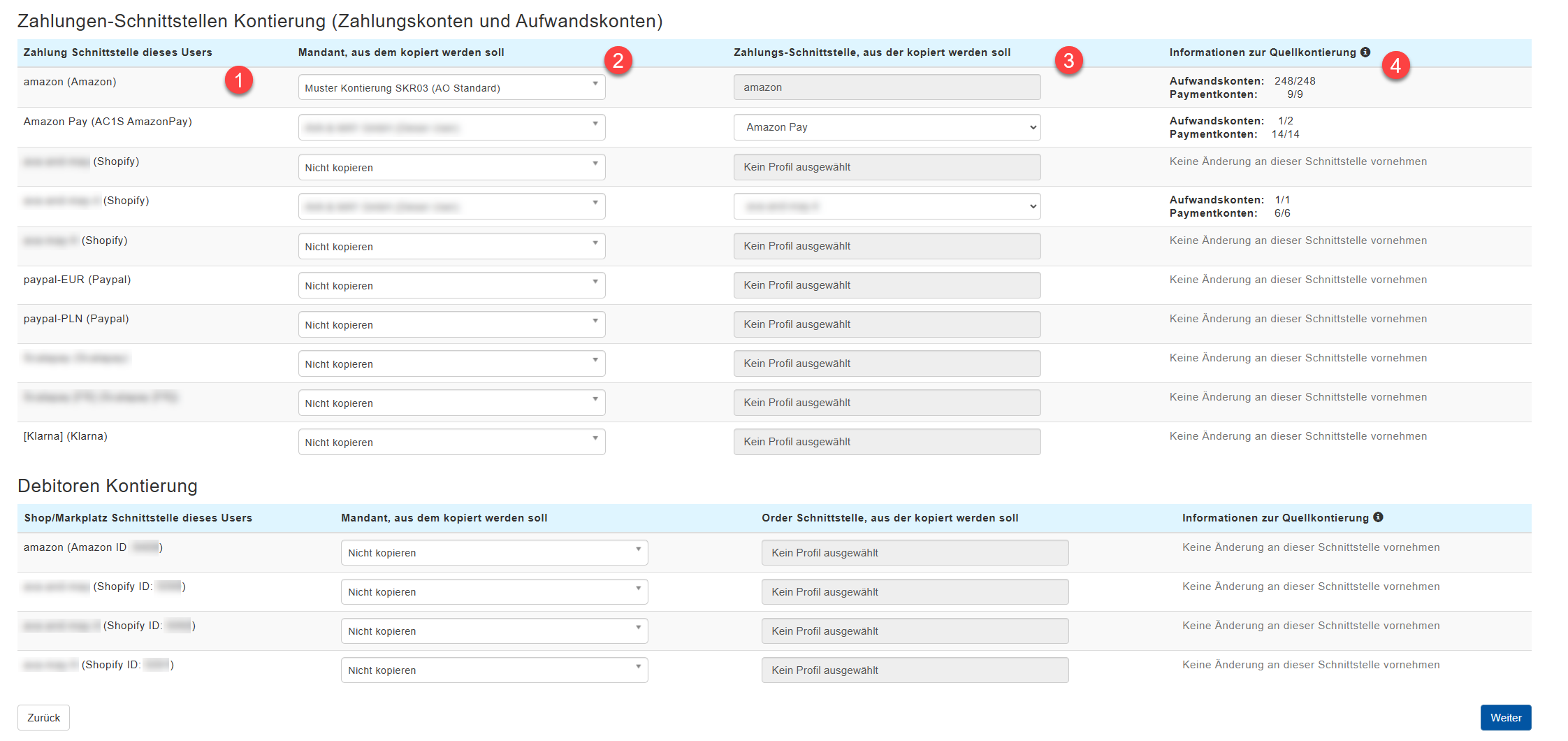1568x741 pixels.
Task: Click the red number 3 marker
Action: (x=1068, y=62)
